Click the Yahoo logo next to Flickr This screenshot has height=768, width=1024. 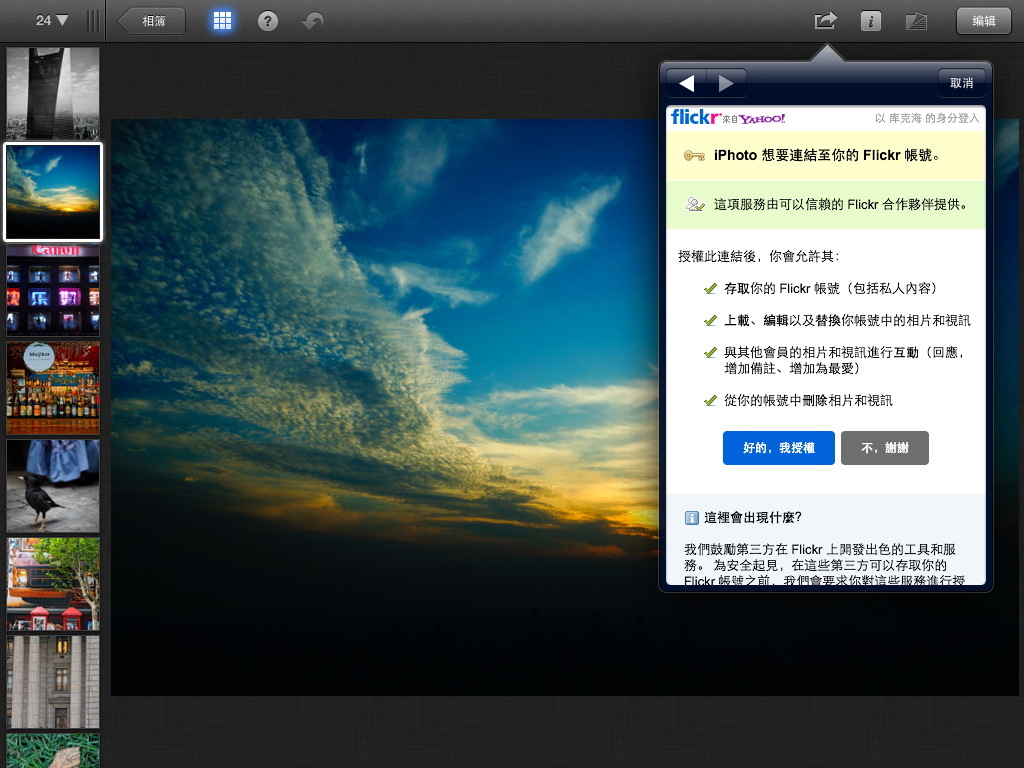point(763,116)
